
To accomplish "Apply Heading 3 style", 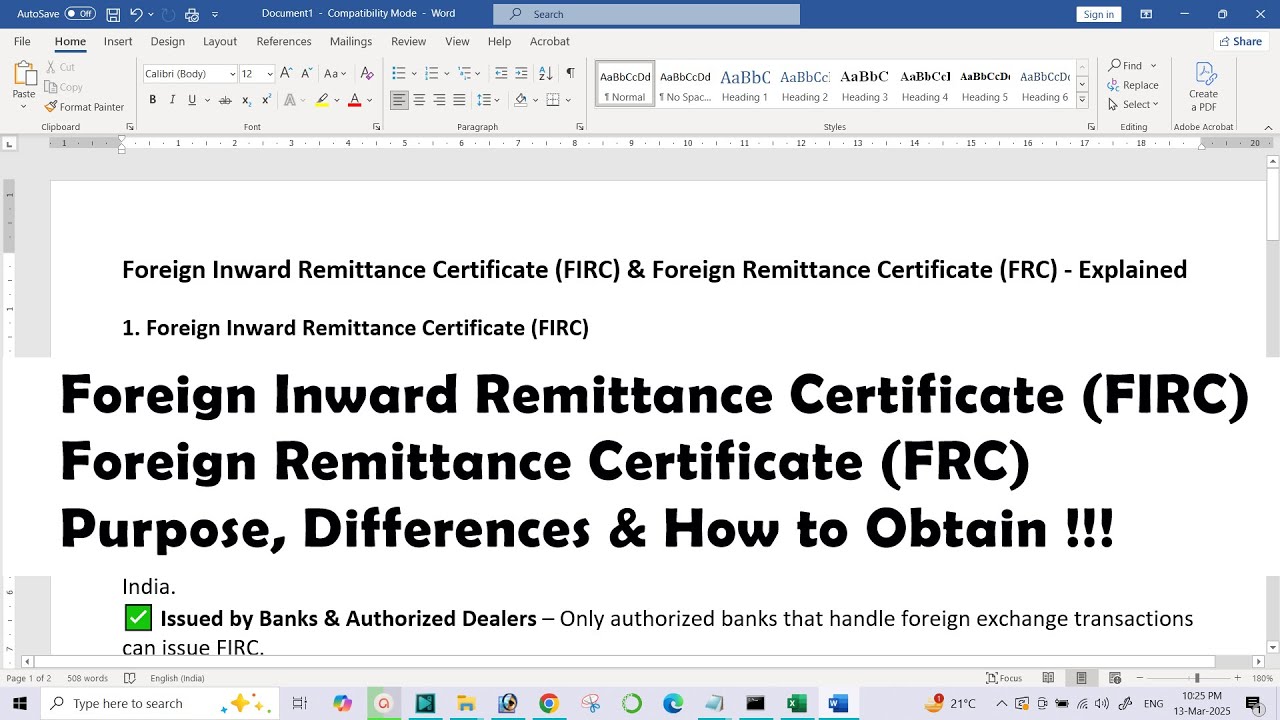I will click(x=865, y=83).
